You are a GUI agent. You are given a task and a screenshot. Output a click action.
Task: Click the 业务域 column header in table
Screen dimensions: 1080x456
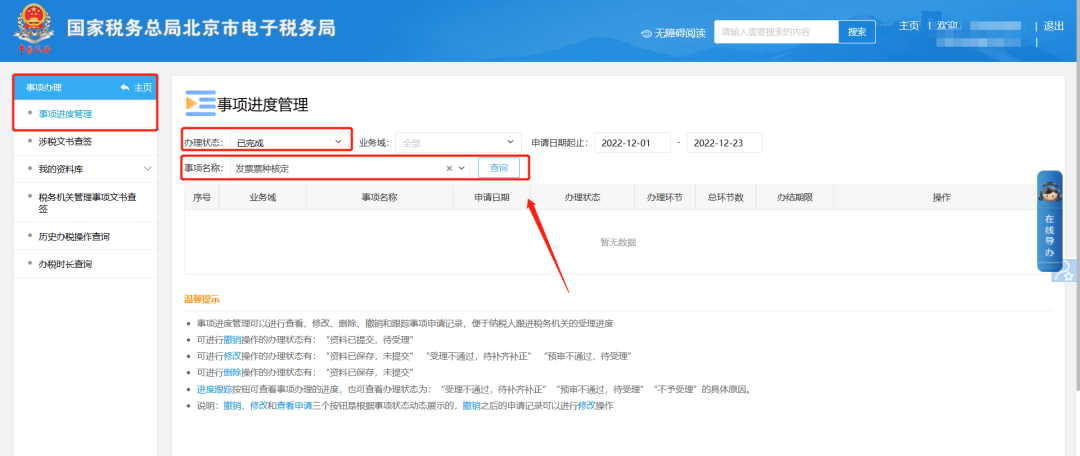[262, 197]
